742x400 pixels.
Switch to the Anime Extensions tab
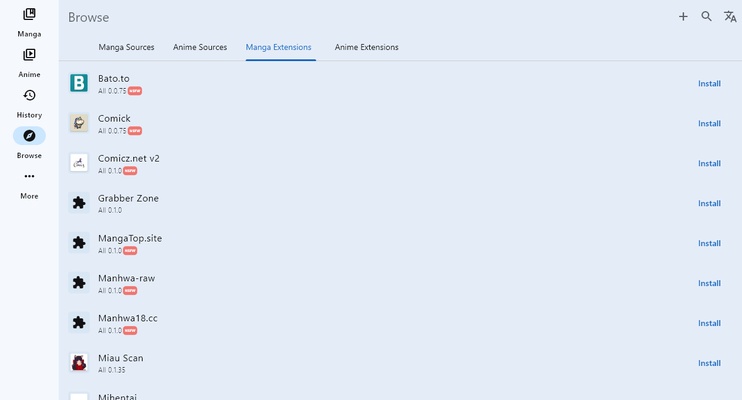(366, 47)
